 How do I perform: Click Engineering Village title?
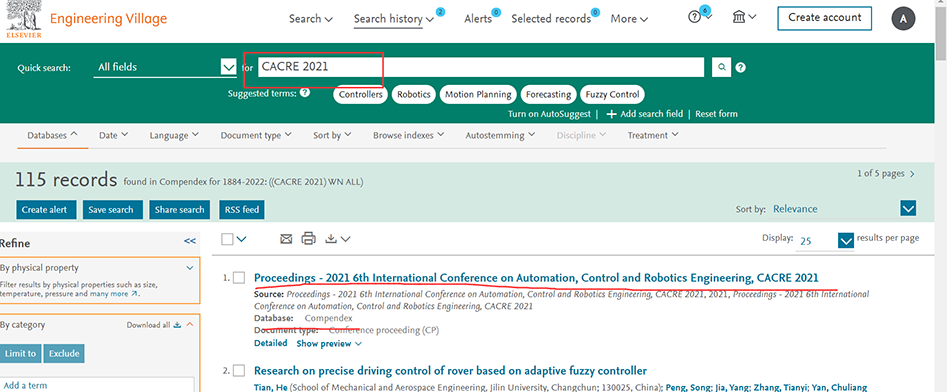tap(108, 19)
